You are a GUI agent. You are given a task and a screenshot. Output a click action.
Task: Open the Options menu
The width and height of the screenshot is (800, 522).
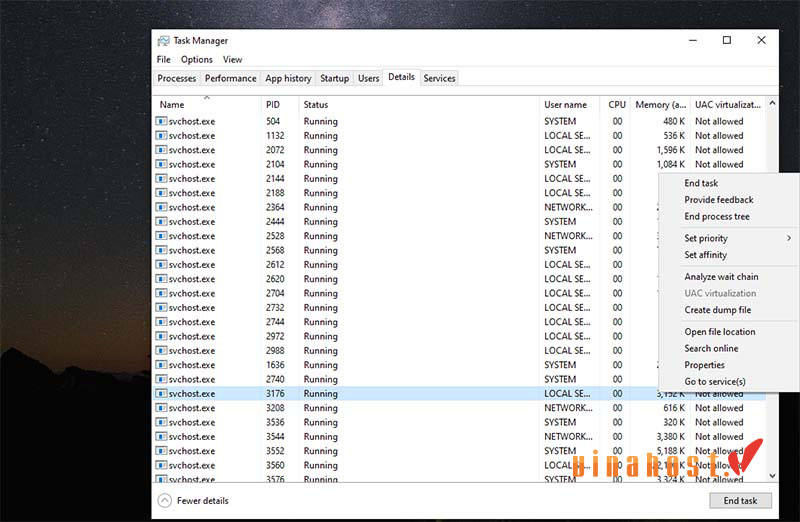196,60
